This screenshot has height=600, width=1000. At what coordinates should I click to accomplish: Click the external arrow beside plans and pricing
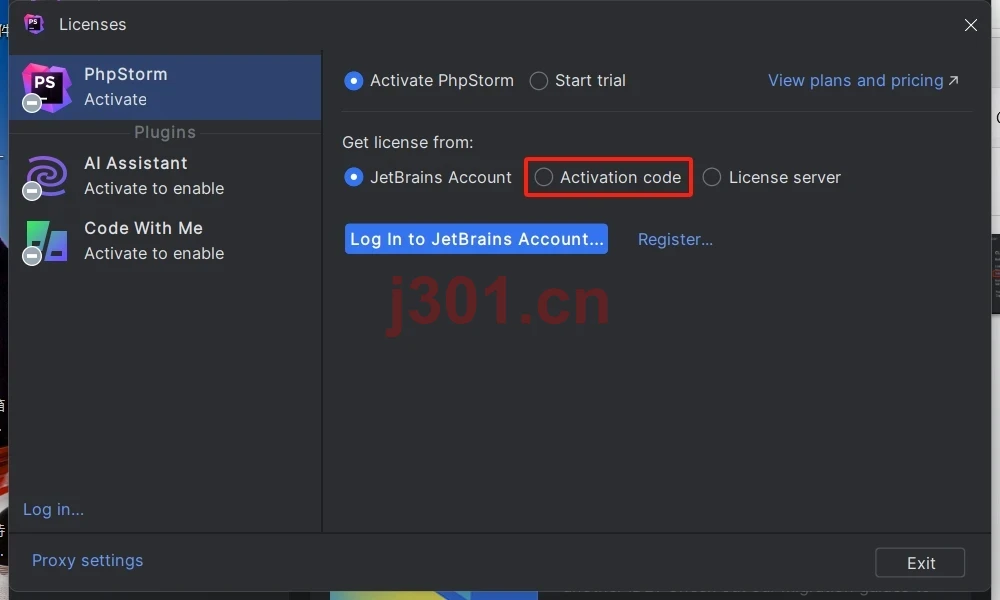click(x=953, y=80)
